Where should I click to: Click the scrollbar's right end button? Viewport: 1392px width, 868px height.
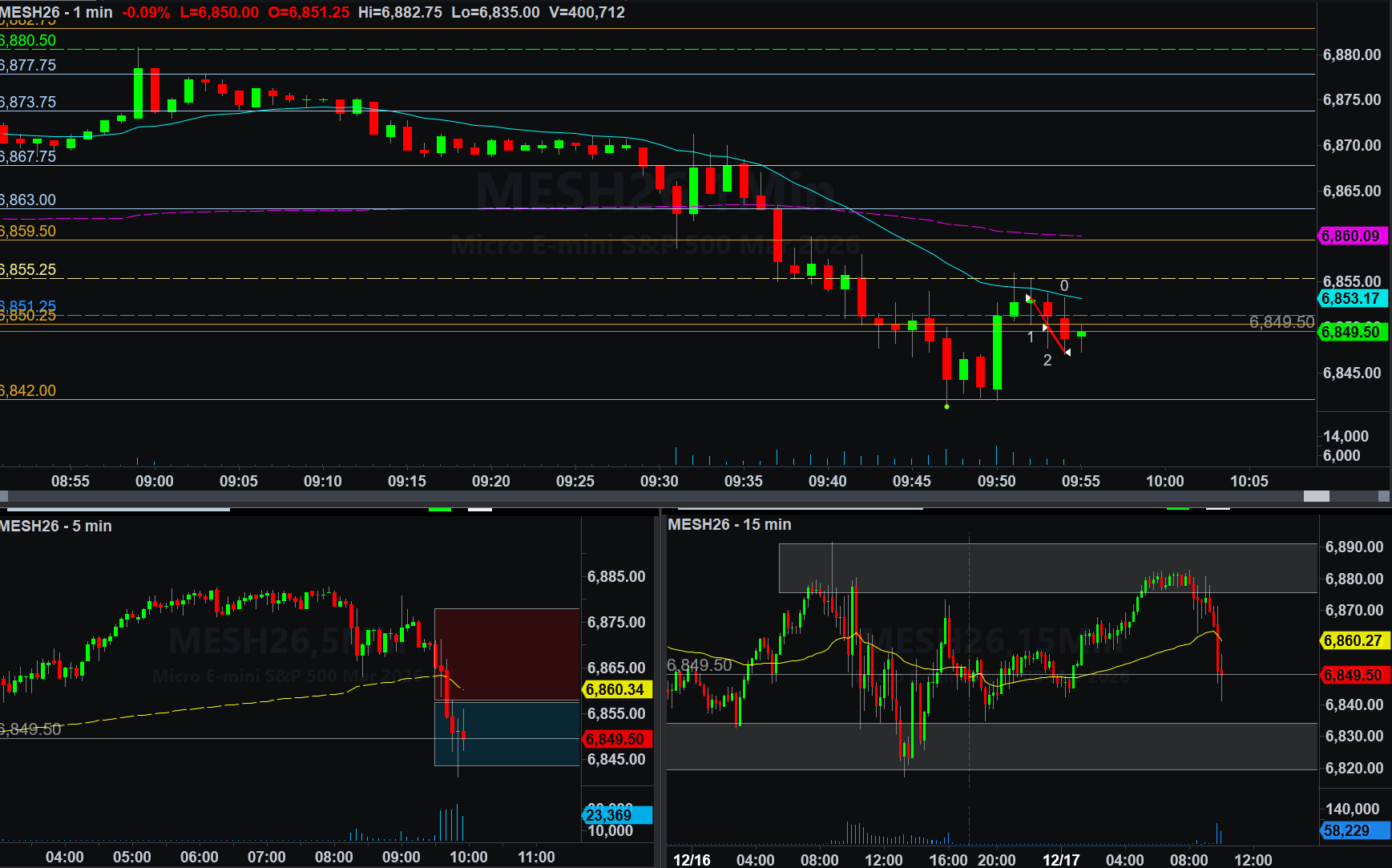tap(1384, 496)
